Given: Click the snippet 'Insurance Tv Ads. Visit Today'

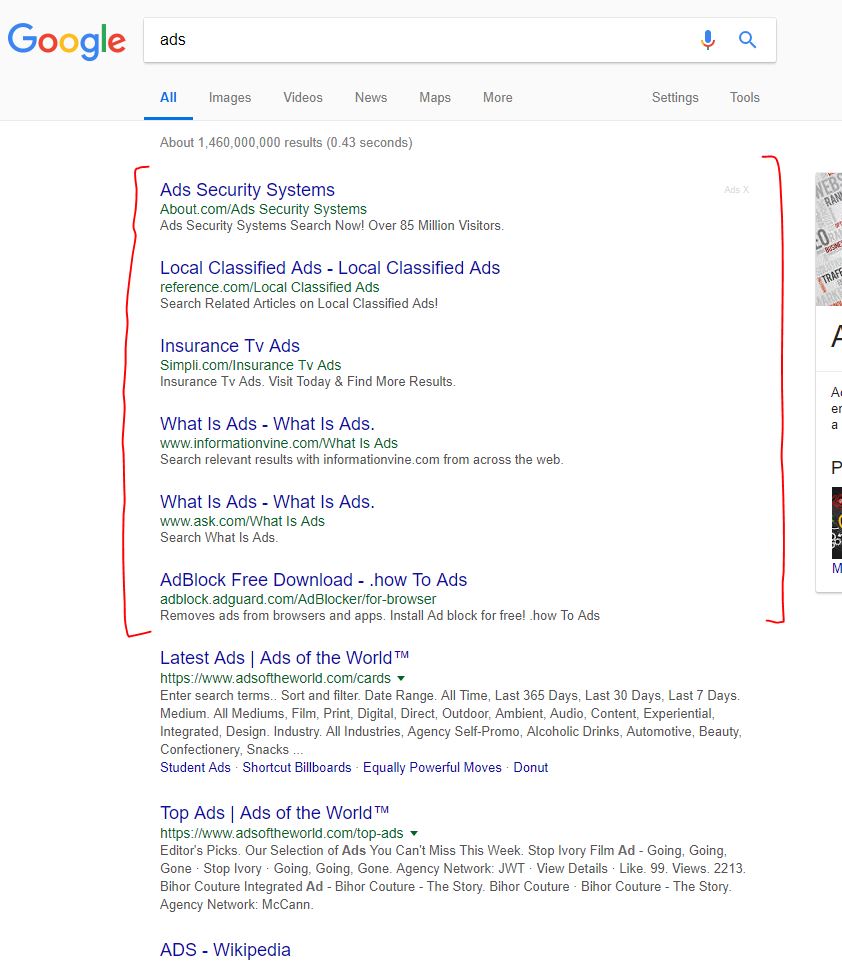Looking at the screenshot, I should pyautogui.click(x=308, y=382).
